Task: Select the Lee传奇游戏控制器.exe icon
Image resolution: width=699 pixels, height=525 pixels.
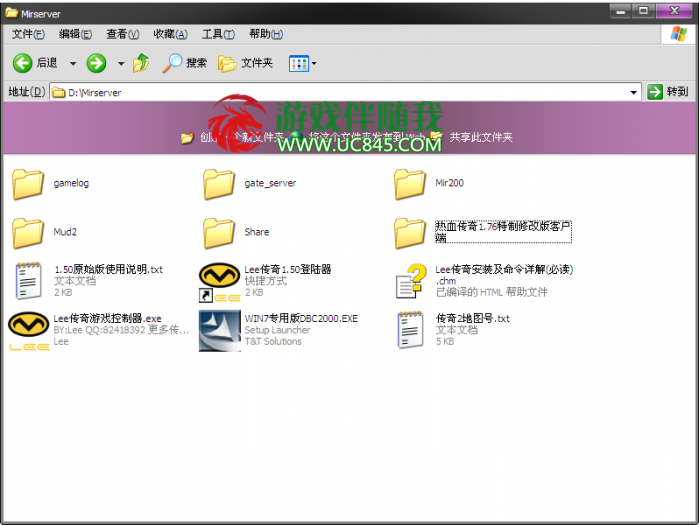Action: click(x=29, y=331)
